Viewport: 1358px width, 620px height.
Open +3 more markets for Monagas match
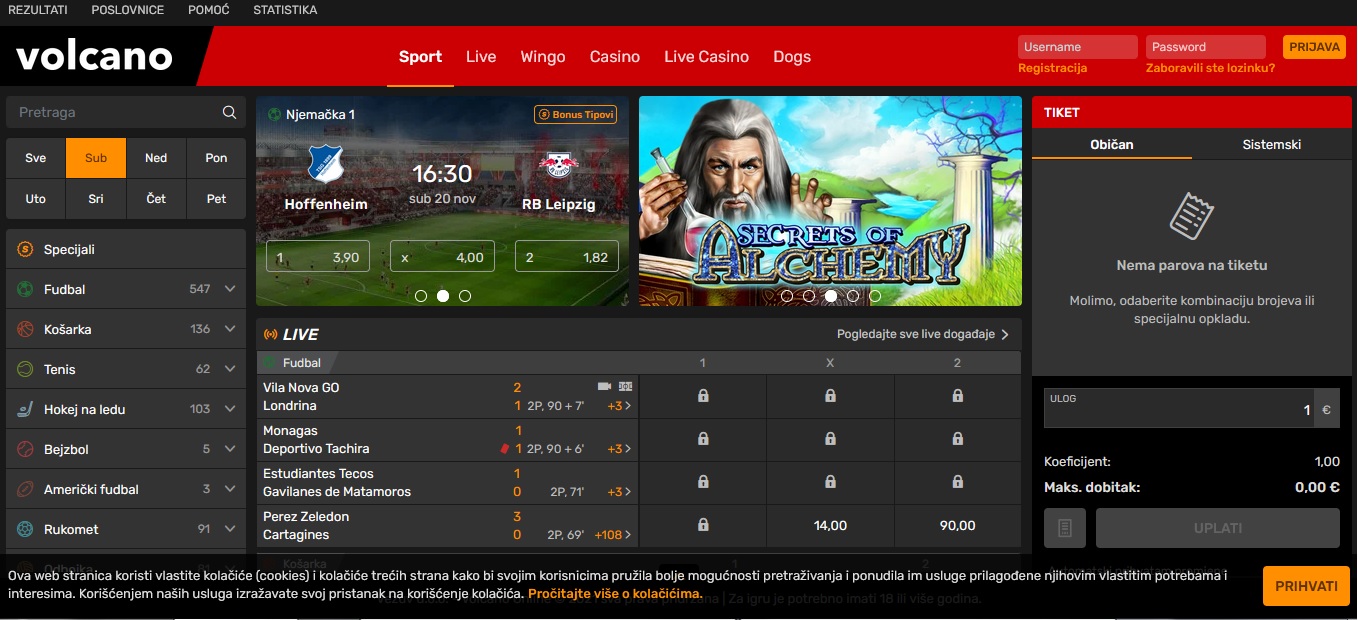[619, 449]
